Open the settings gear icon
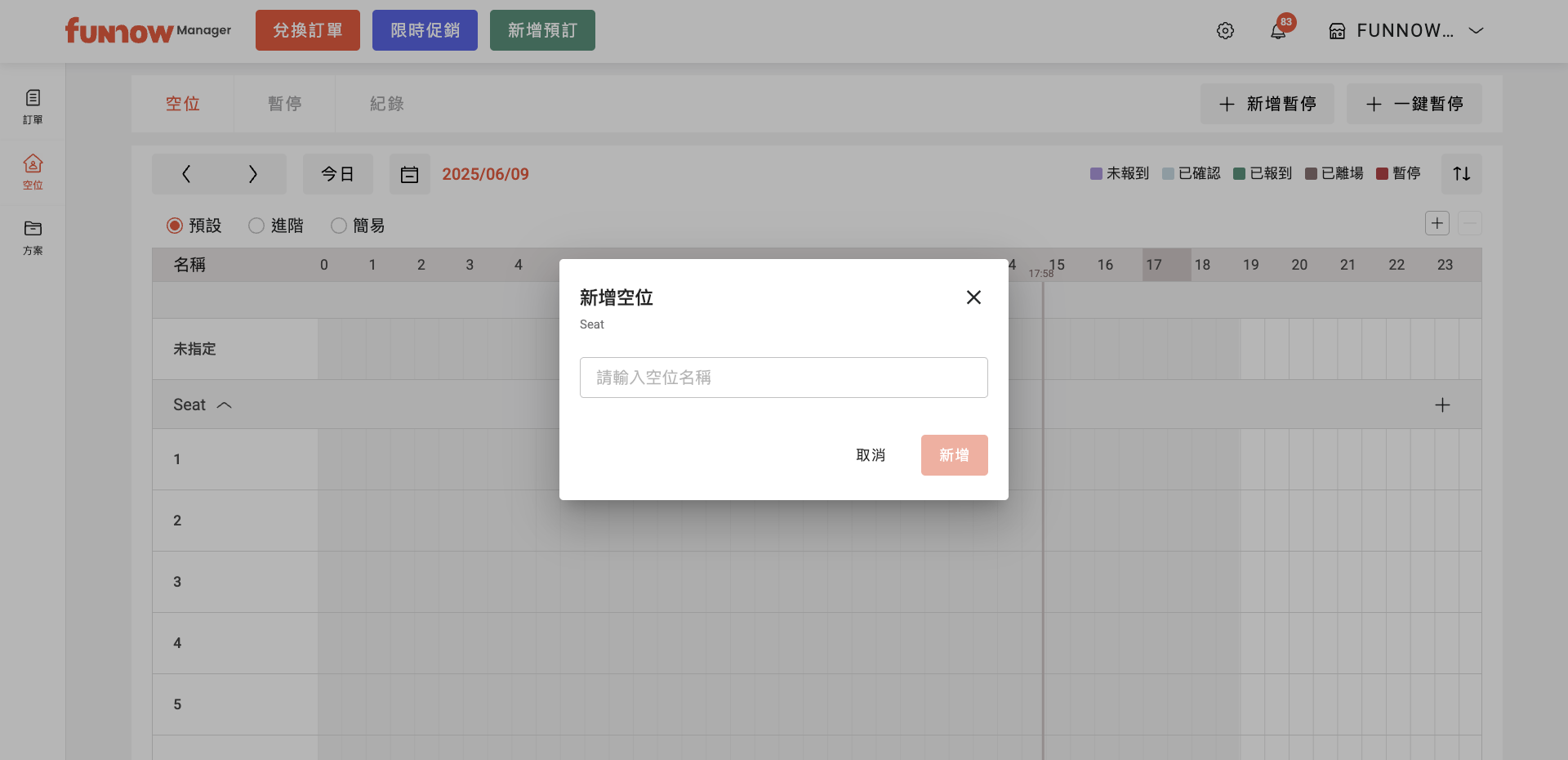 tap(1225, 31)
